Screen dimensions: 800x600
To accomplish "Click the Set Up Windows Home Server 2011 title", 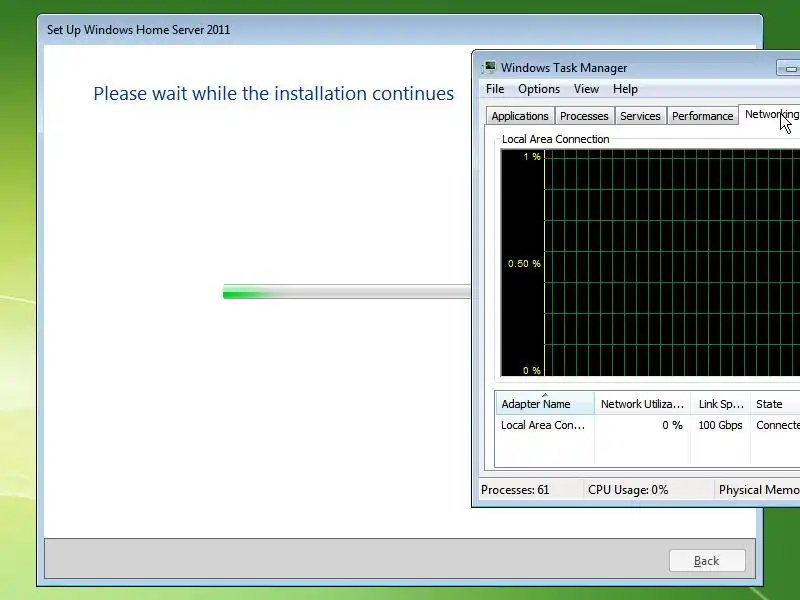I will point(138,30).
